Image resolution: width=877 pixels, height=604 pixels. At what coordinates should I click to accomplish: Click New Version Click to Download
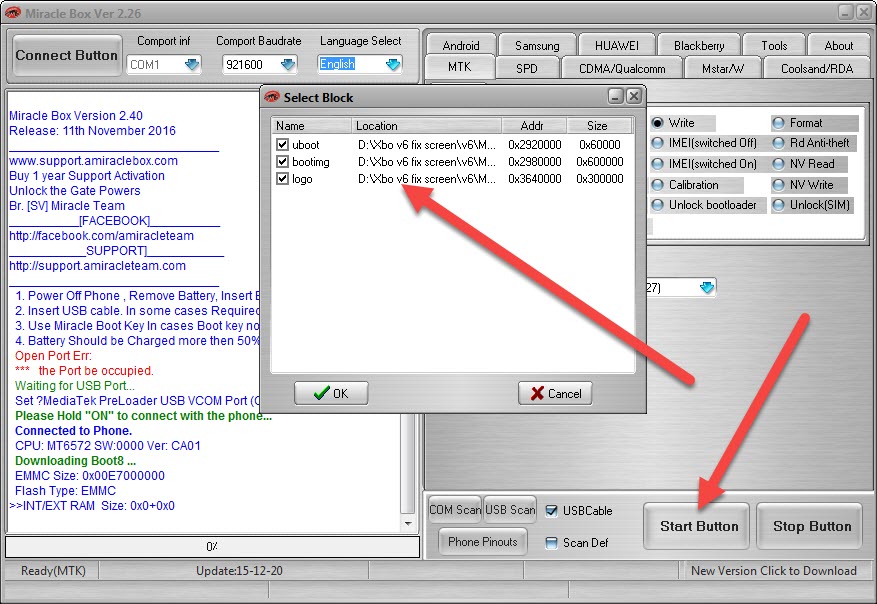point(774,570)
